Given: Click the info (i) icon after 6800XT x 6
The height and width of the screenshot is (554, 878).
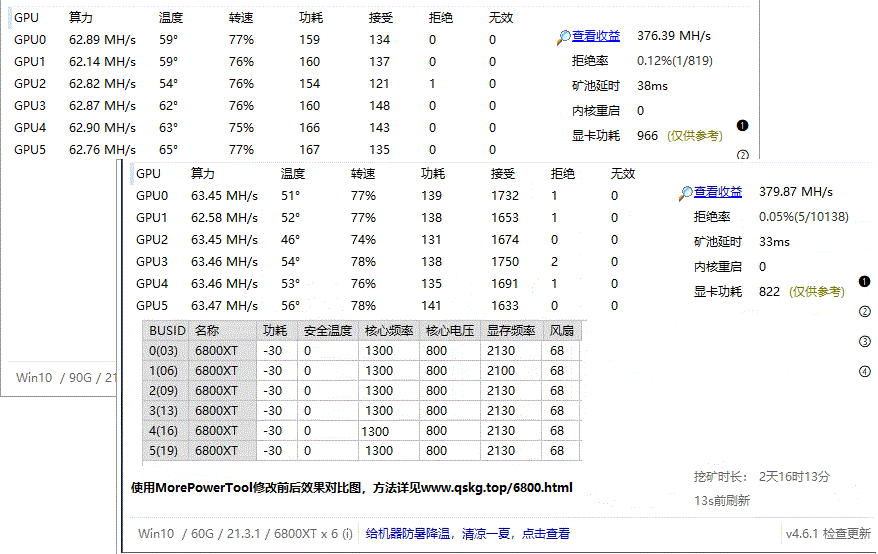Looking at the screenshot, I should coord(347,534).
